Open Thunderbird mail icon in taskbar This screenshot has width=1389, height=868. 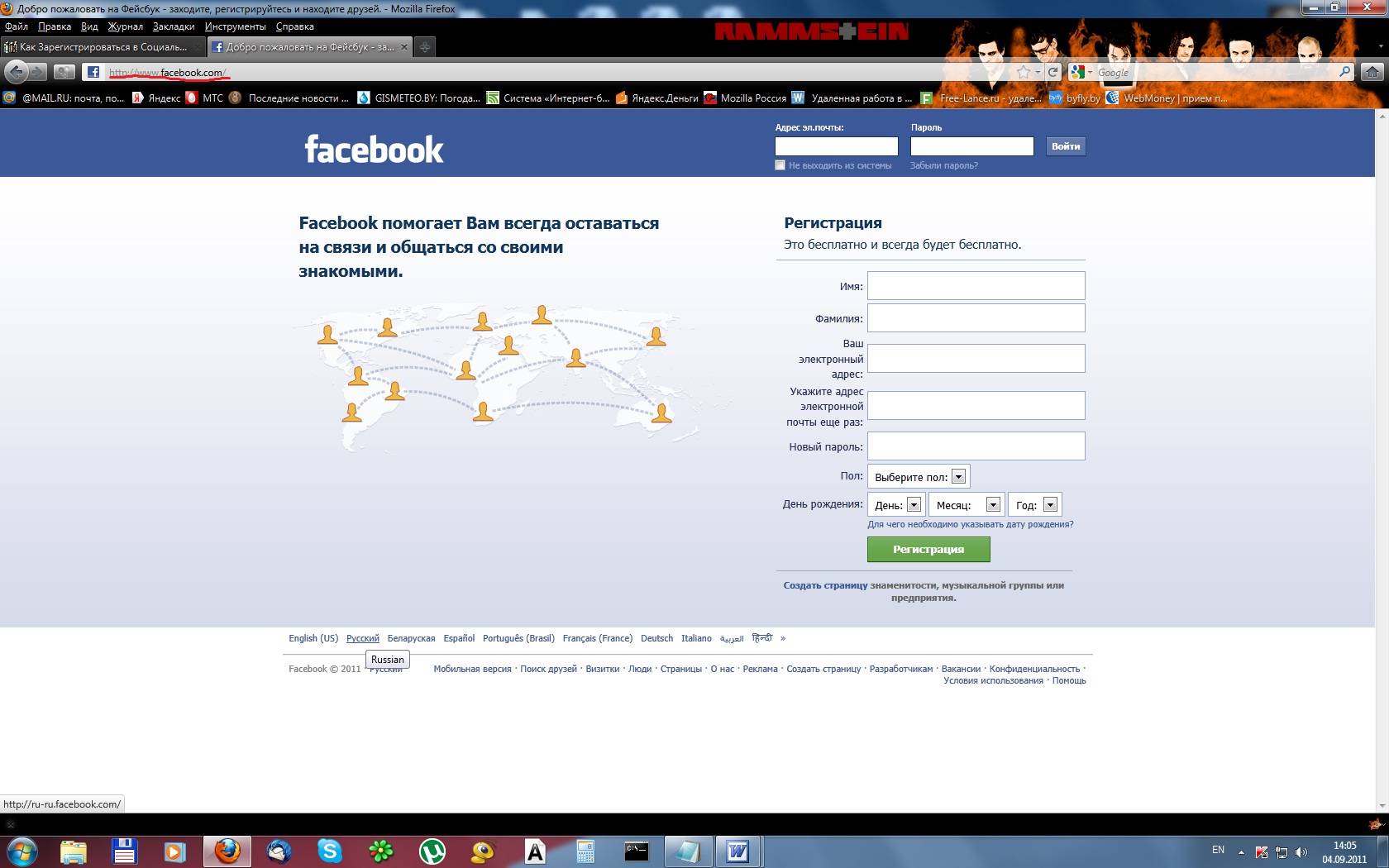(279, 851)
